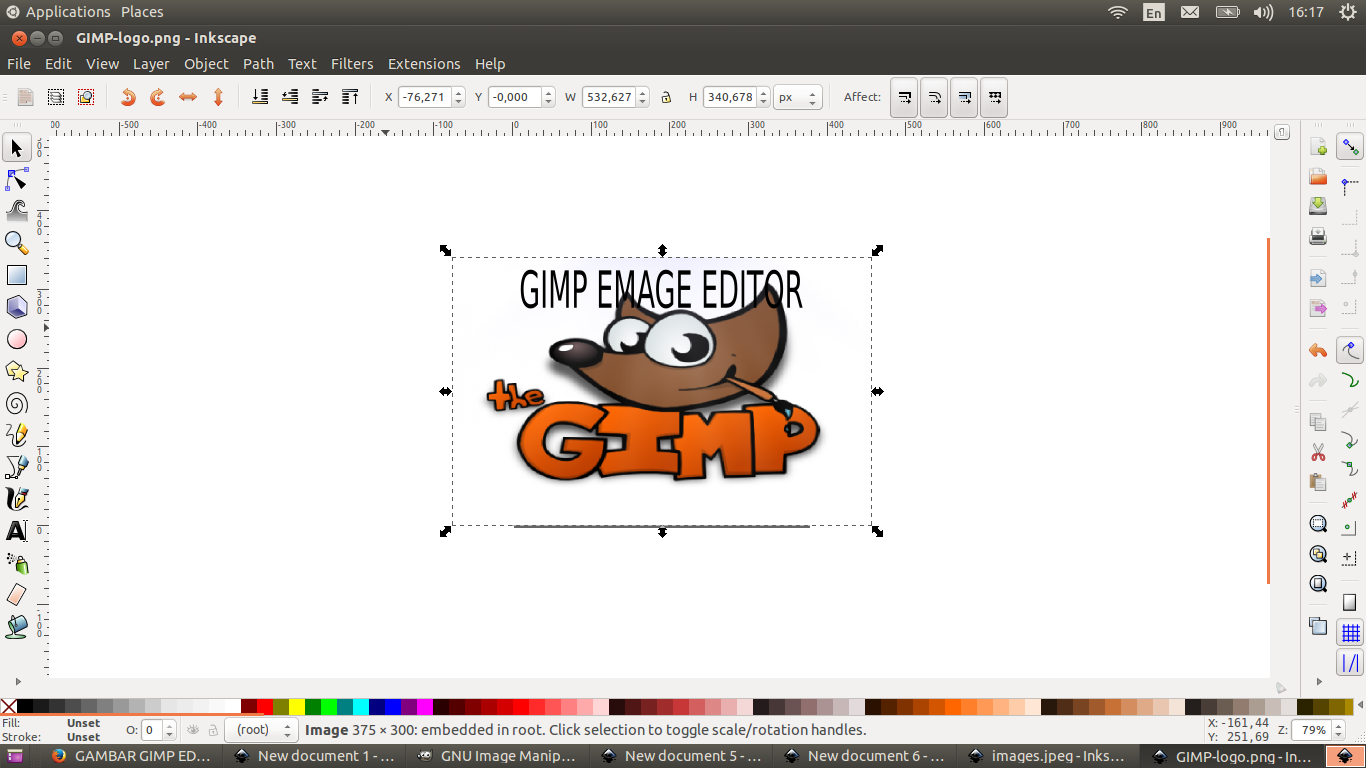Click the Cut scissors icon
The width and height of the screenshot is (1366, 768).
point(1318,452)
